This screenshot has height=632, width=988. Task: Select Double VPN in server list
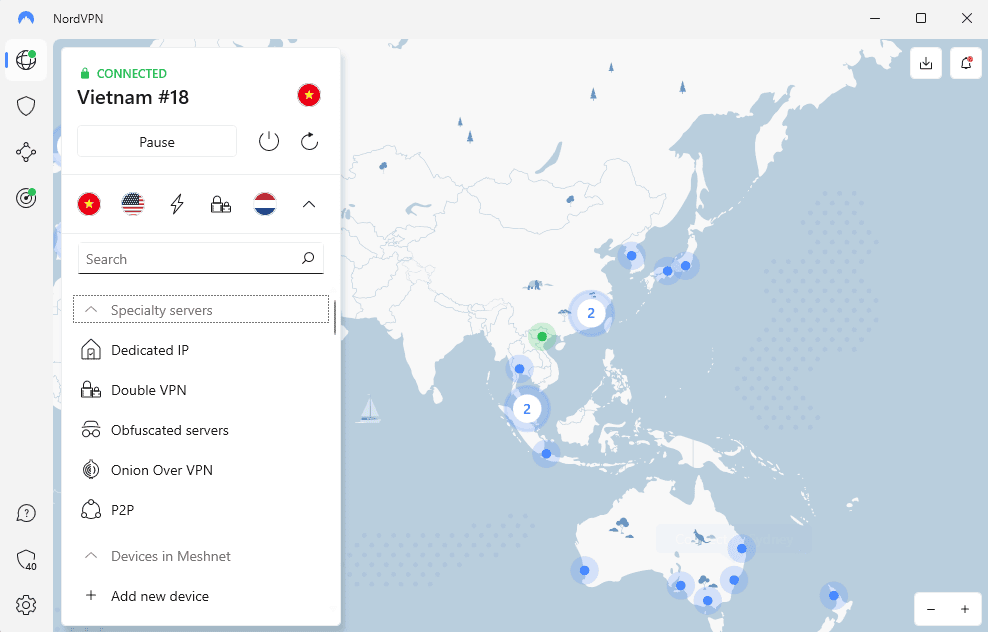(201, 390)
